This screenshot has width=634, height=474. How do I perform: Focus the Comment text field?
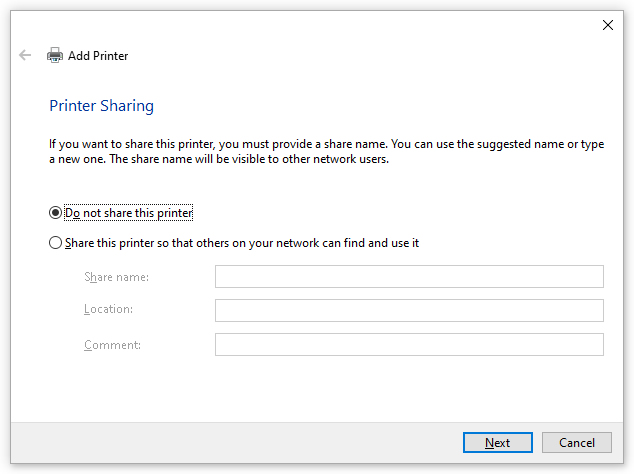[x=409, y=345]
